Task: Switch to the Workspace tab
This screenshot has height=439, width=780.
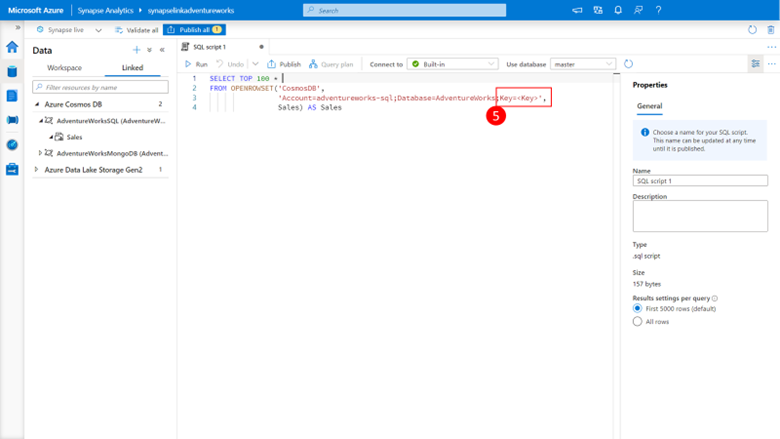Action: 64,68
